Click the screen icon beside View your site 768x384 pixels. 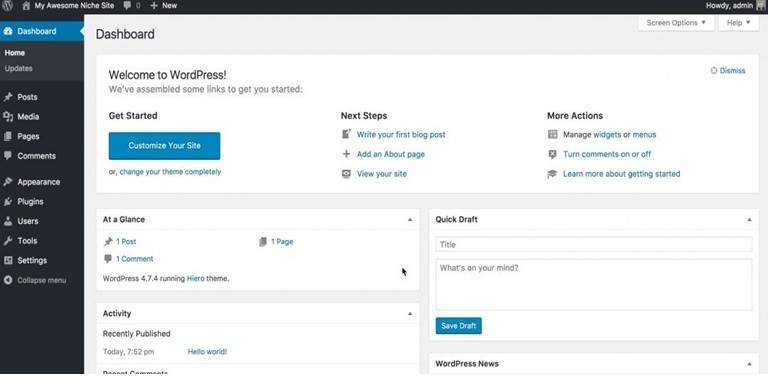tap(346, 173)
